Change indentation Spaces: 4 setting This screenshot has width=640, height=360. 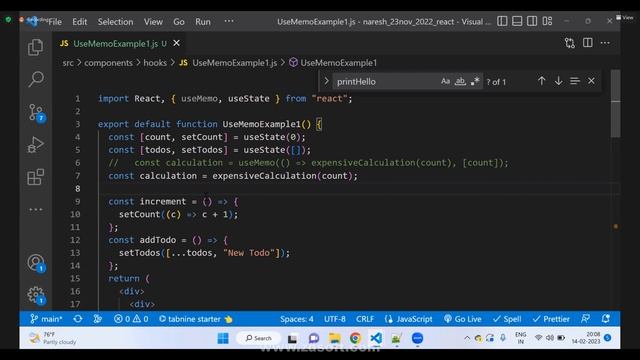pos(297,319)
